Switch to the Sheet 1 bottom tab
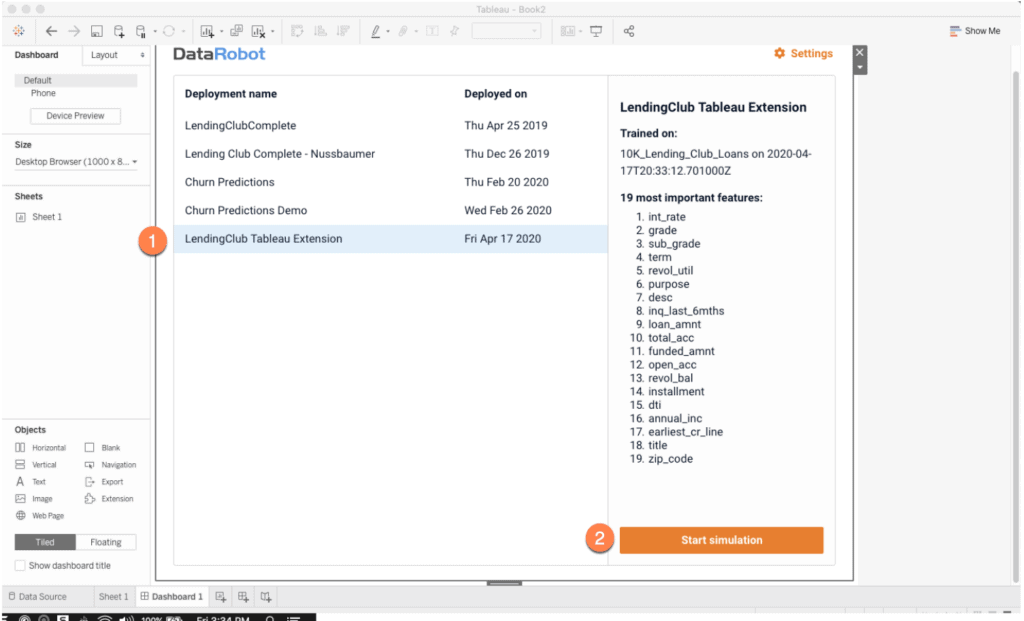 coord(113,596)
